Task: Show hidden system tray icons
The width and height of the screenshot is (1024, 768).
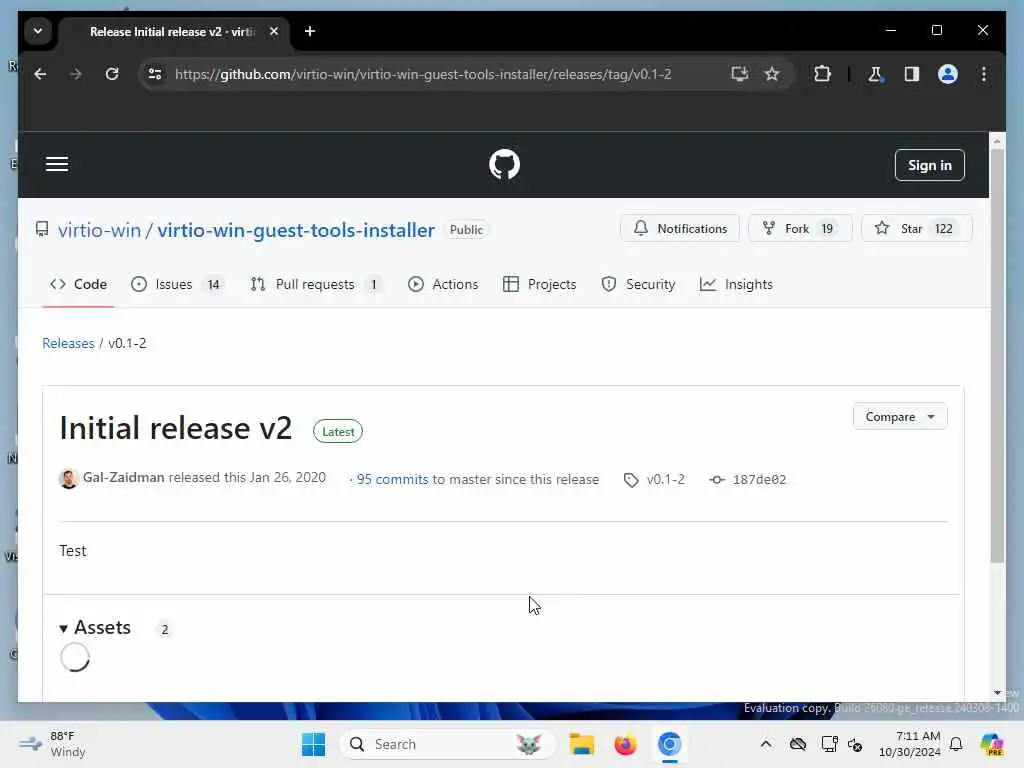Action: (x=765, y=744)
